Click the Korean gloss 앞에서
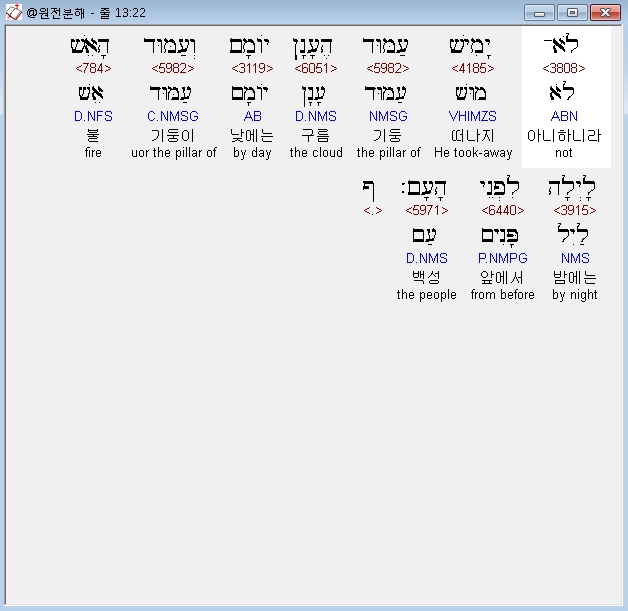Image resolution: width=628 pixels, height=611 pixels. point(502,277)
